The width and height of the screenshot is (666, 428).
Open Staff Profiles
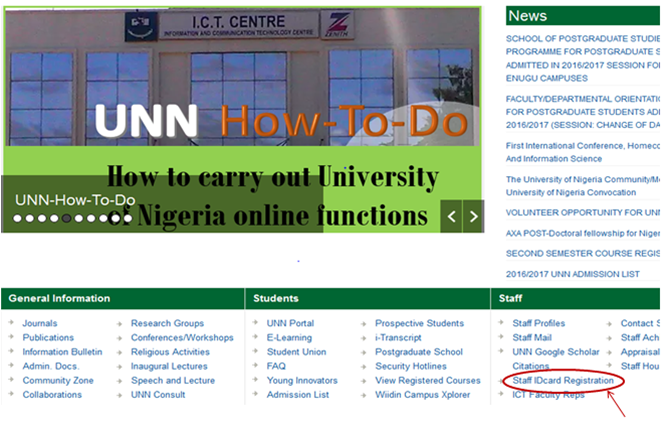point(539,324)
